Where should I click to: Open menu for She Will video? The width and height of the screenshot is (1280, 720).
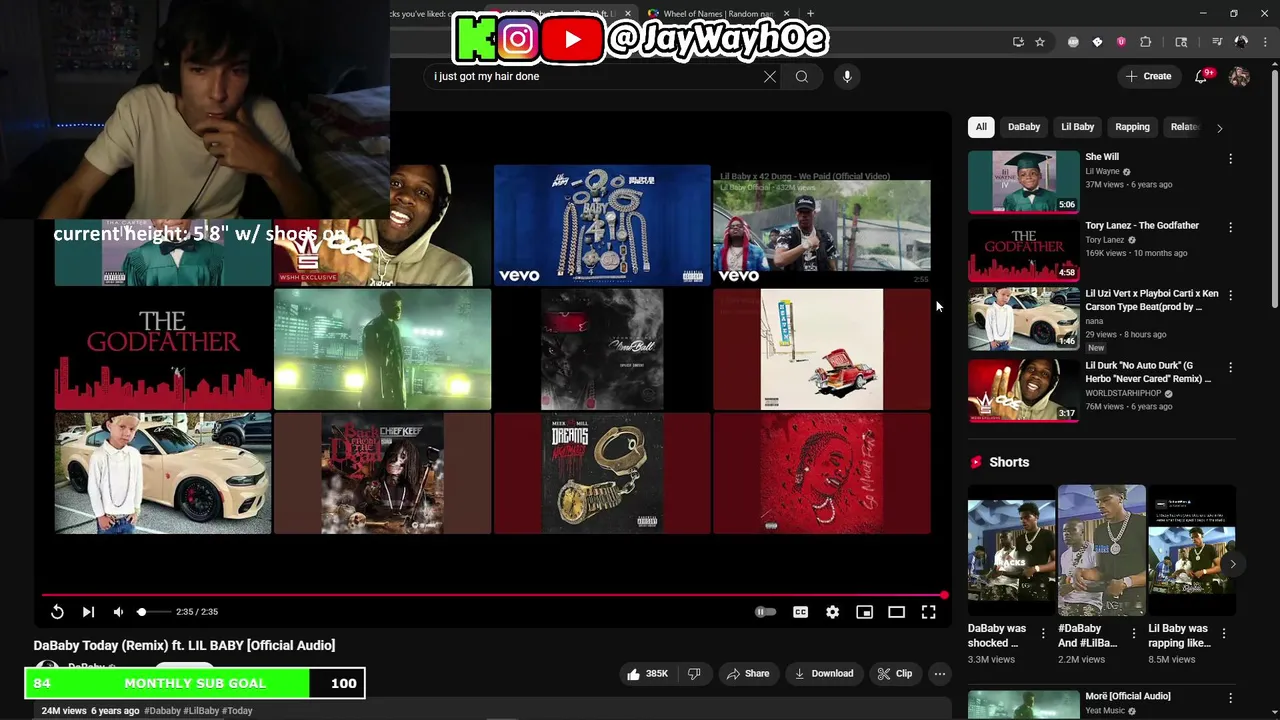tap(1231, 159)
